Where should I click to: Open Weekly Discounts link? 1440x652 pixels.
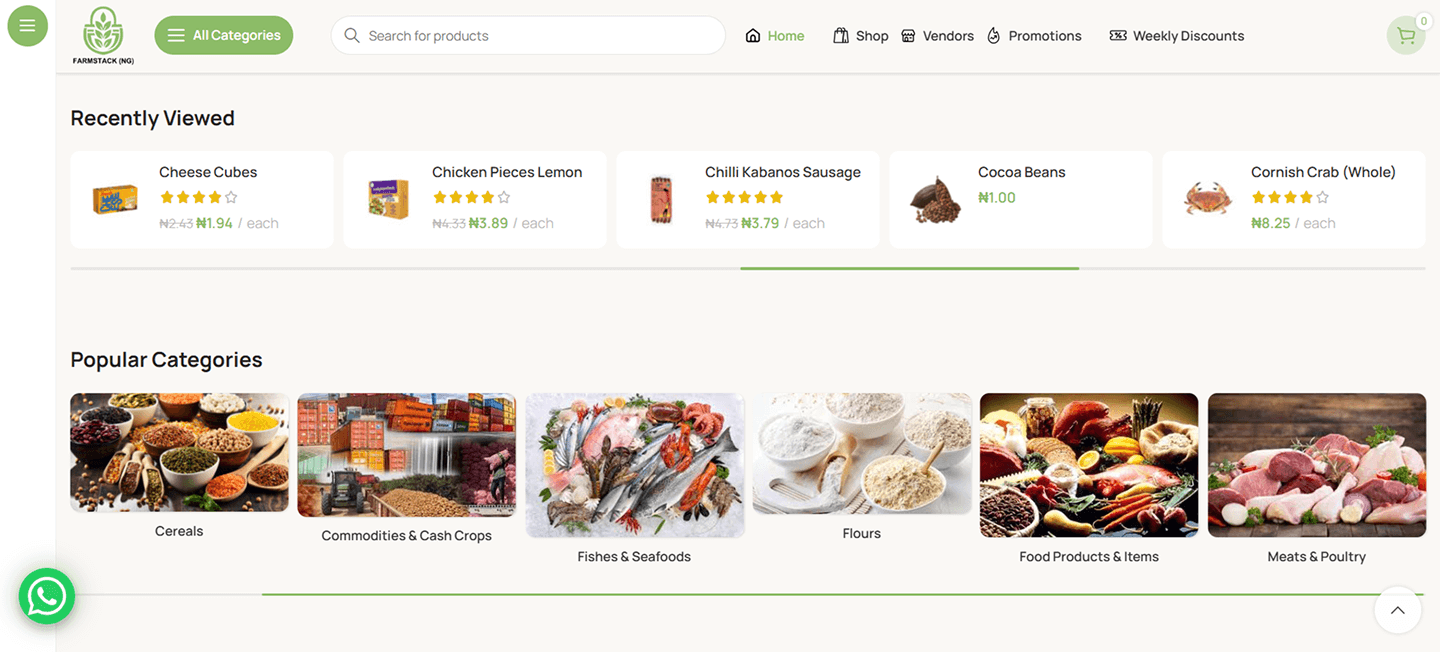click(1177, 36)
